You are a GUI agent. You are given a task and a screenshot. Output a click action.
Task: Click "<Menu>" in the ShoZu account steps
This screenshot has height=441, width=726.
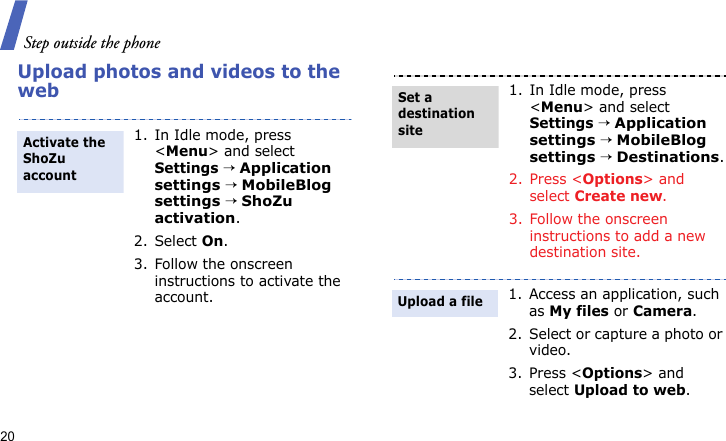(181, 152)
